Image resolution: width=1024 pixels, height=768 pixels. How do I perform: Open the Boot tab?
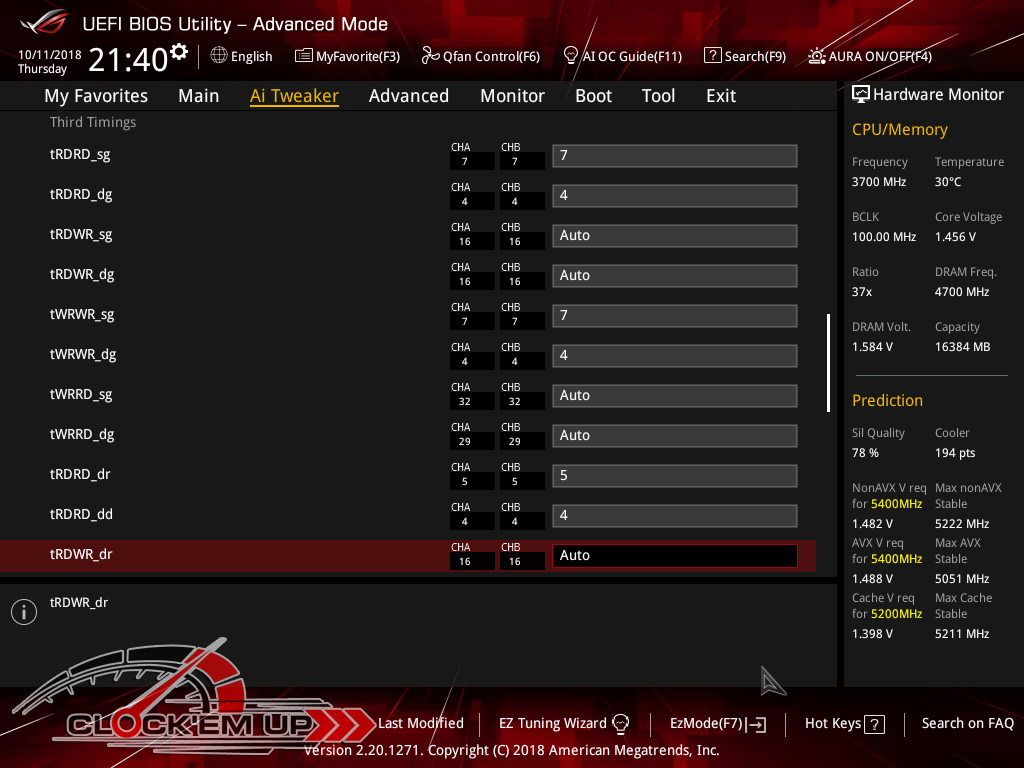[x=593, y=96]
